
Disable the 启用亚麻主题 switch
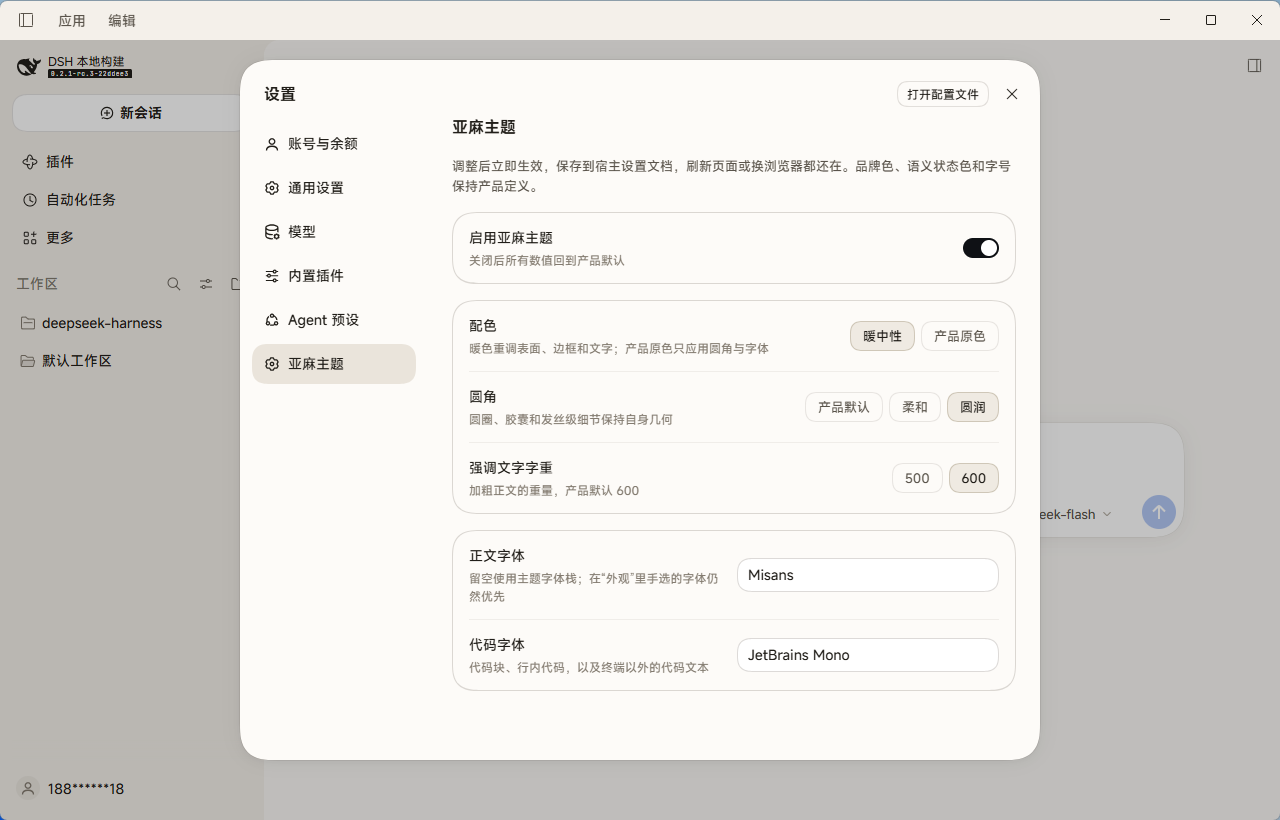click(981, 248)
